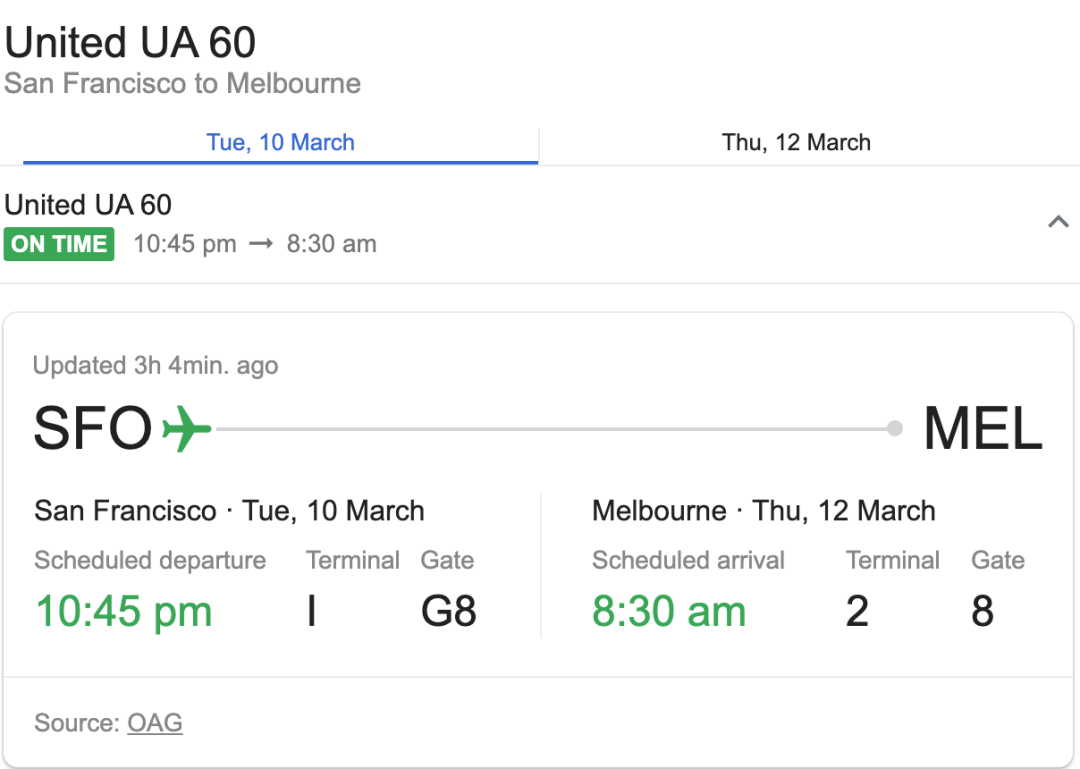The width and height of the screenshot is (1080, 769).
Task: Click the departure gate value G8
Action: point(448,611)
